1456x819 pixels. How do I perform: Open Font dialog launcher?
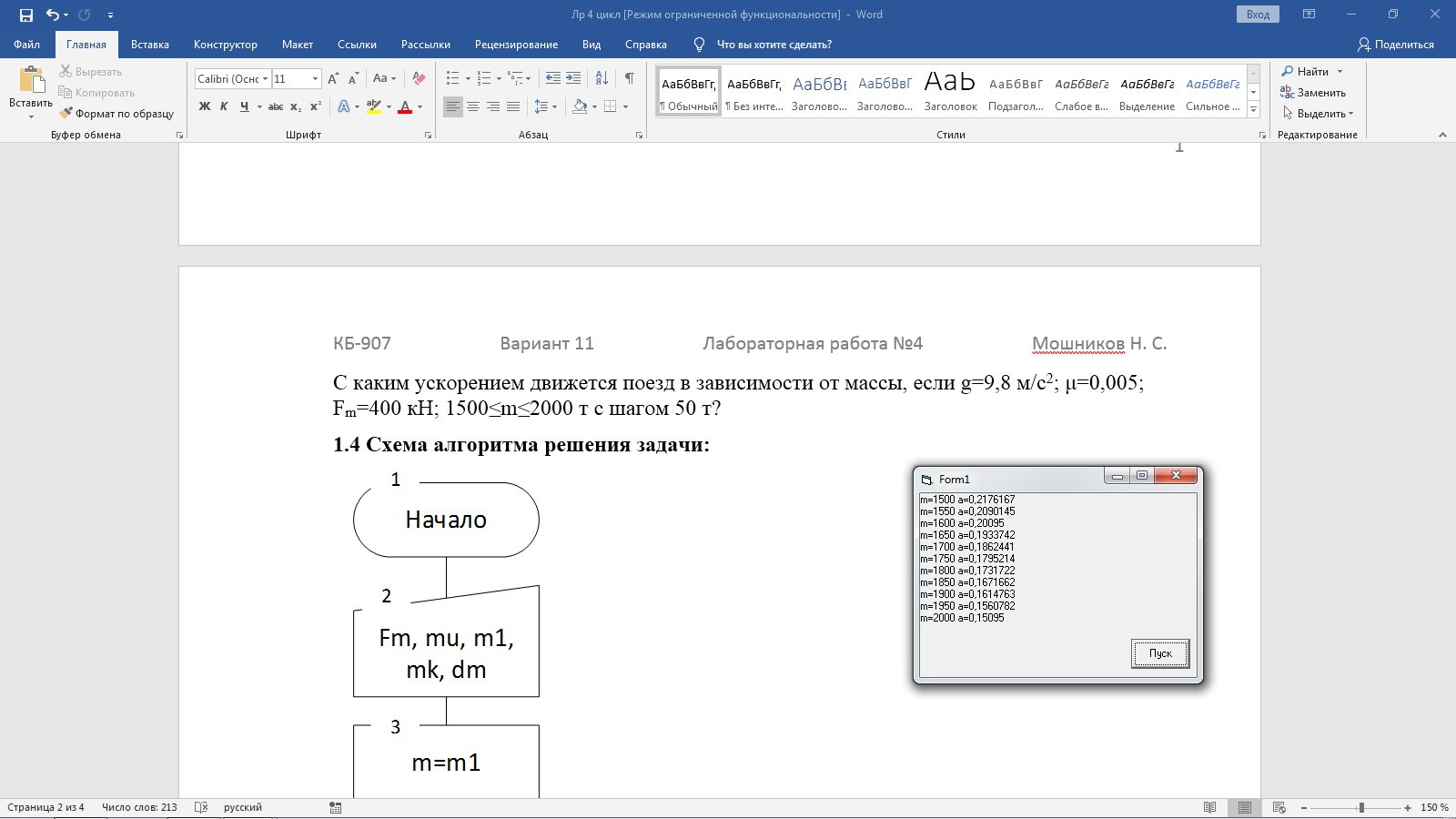(428, 135)
